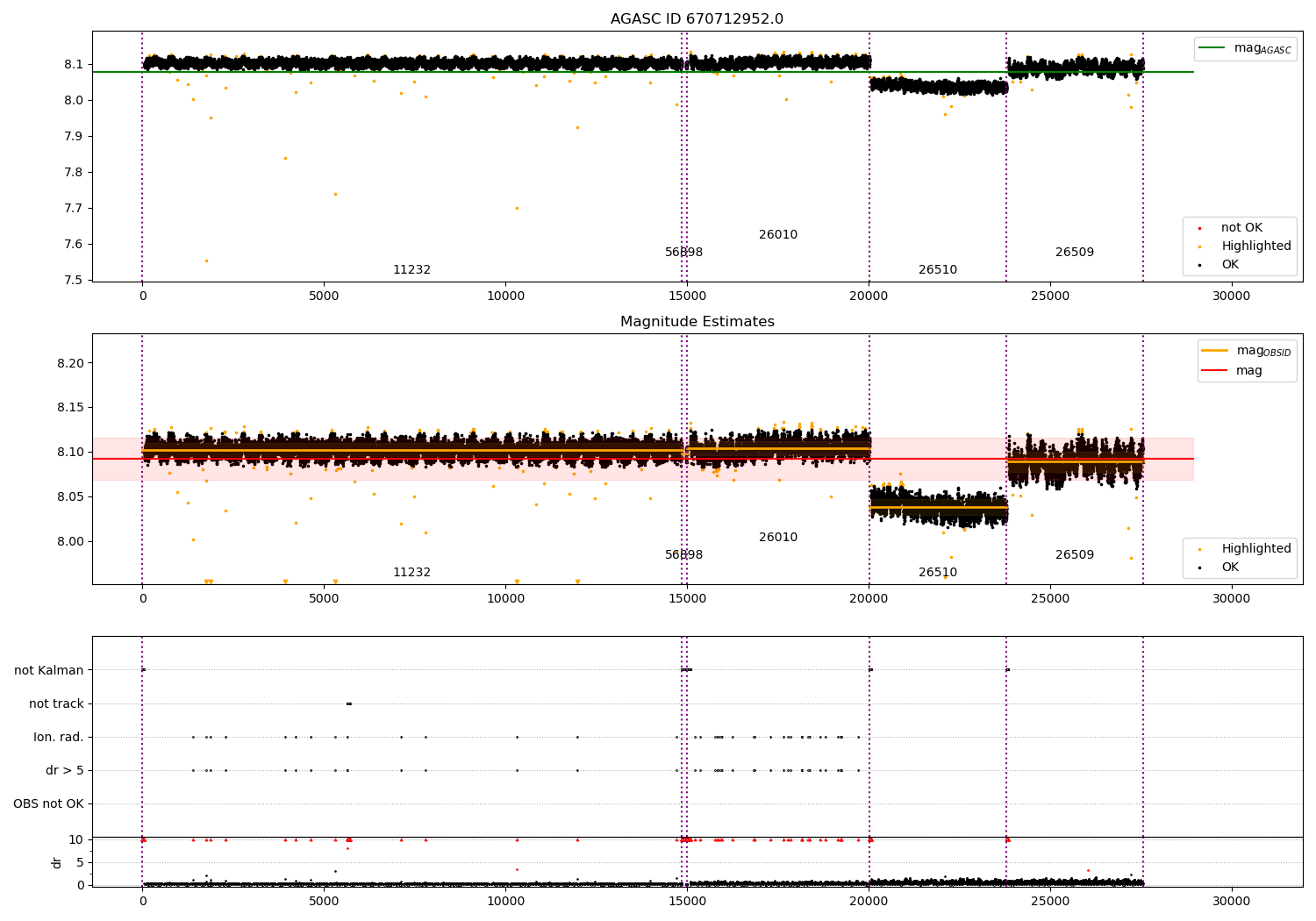Viewport: 1316px width, 921px height.
Task: Click obsid label 26010 in top plot
Action: pyautogui.click(x=778, y=235)
